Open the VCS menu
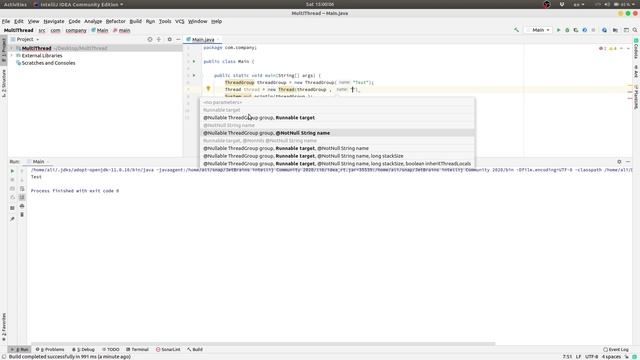The width and height of the screenshot is (640, 360). 180,21
